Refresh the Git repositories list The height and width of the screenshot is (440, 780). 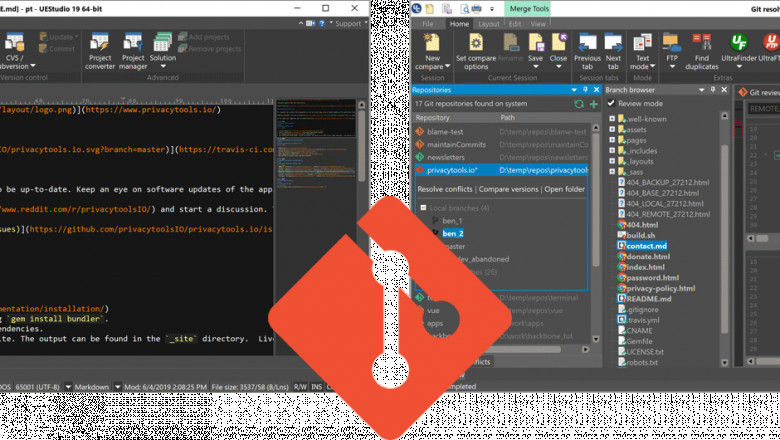579,104
